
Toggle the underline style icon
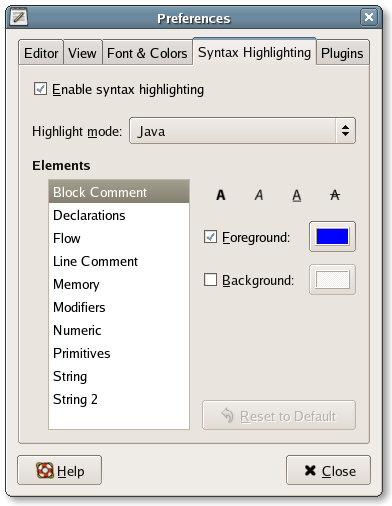click(297, 195)
